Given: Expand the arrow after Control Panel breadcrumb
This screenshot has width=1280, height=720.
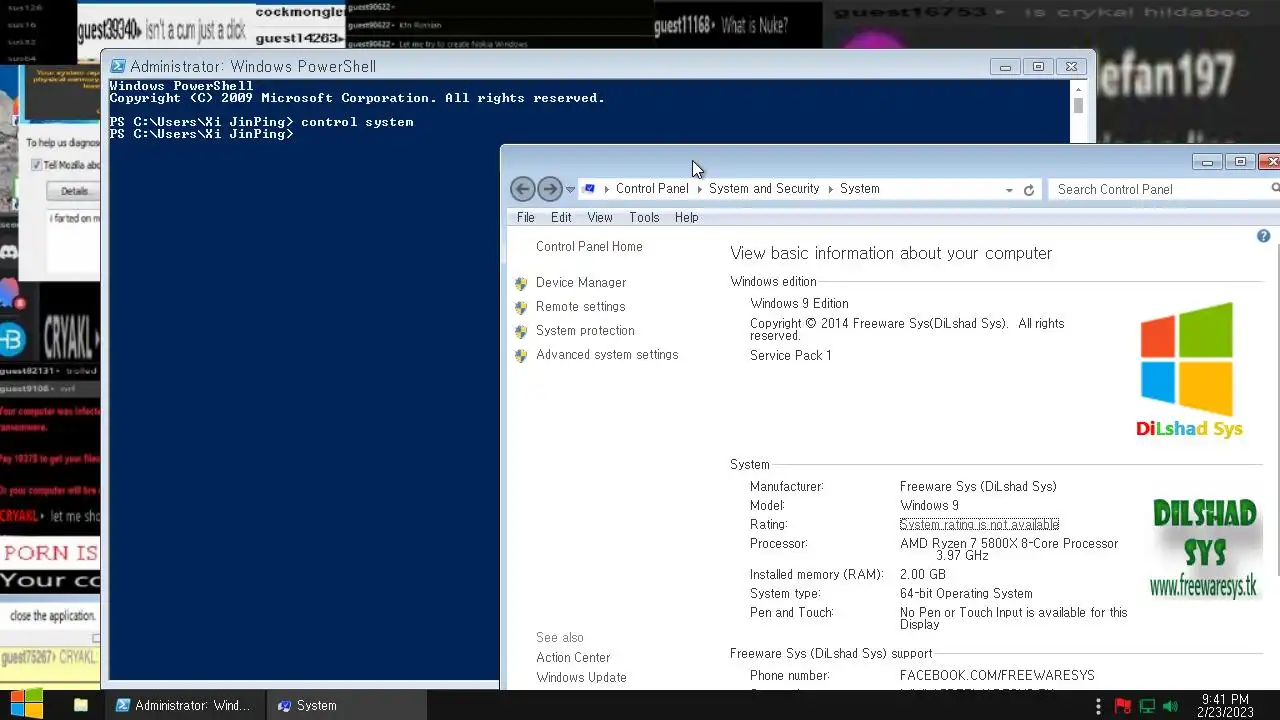Looking at the screenshot, I should coord(699,189).
